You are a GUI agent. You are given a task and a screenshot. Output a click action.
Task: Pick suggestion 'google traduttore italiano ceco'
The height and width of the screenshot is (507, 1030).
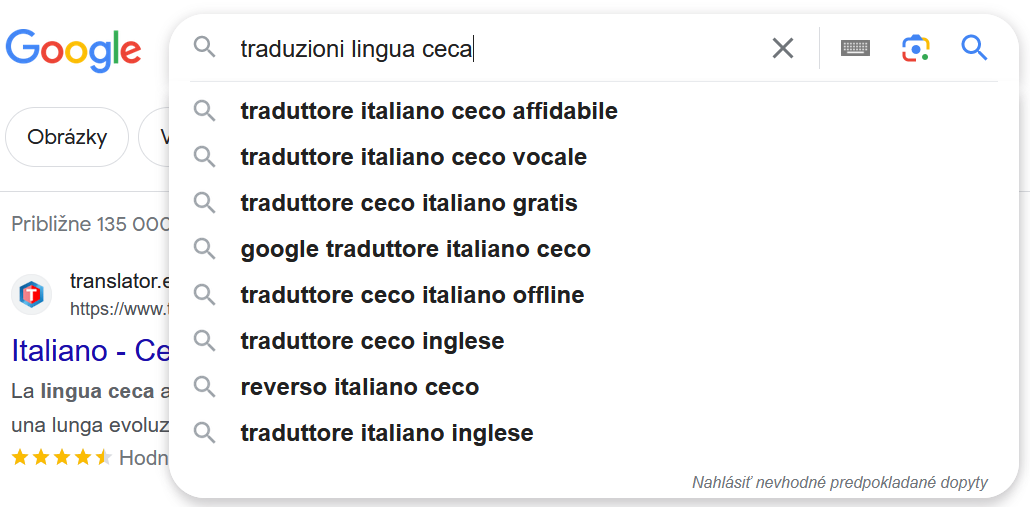(x=415, y=249)
